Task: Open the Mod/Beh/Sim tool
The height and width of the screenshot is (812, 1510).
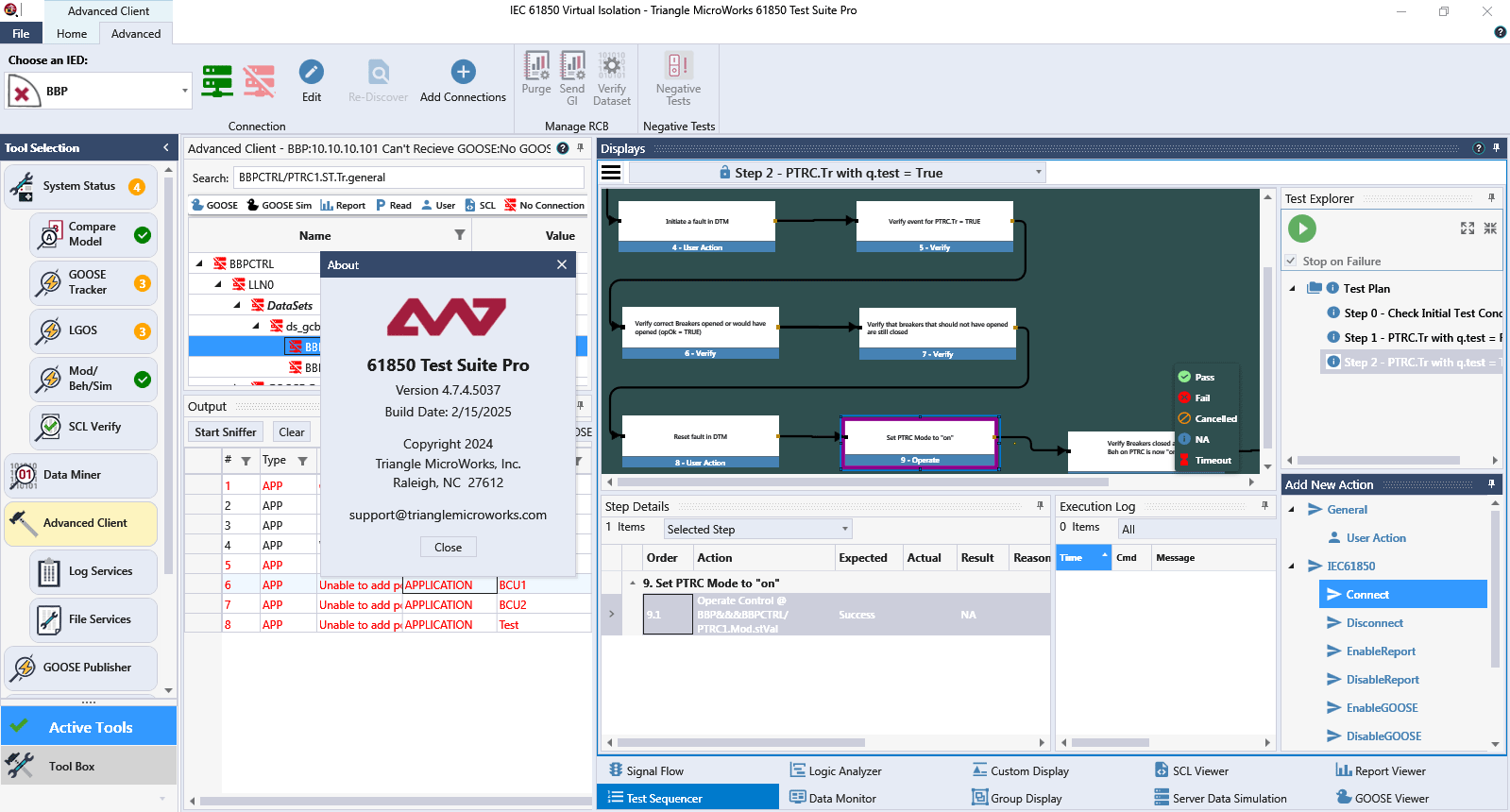Action: point(93,379)
